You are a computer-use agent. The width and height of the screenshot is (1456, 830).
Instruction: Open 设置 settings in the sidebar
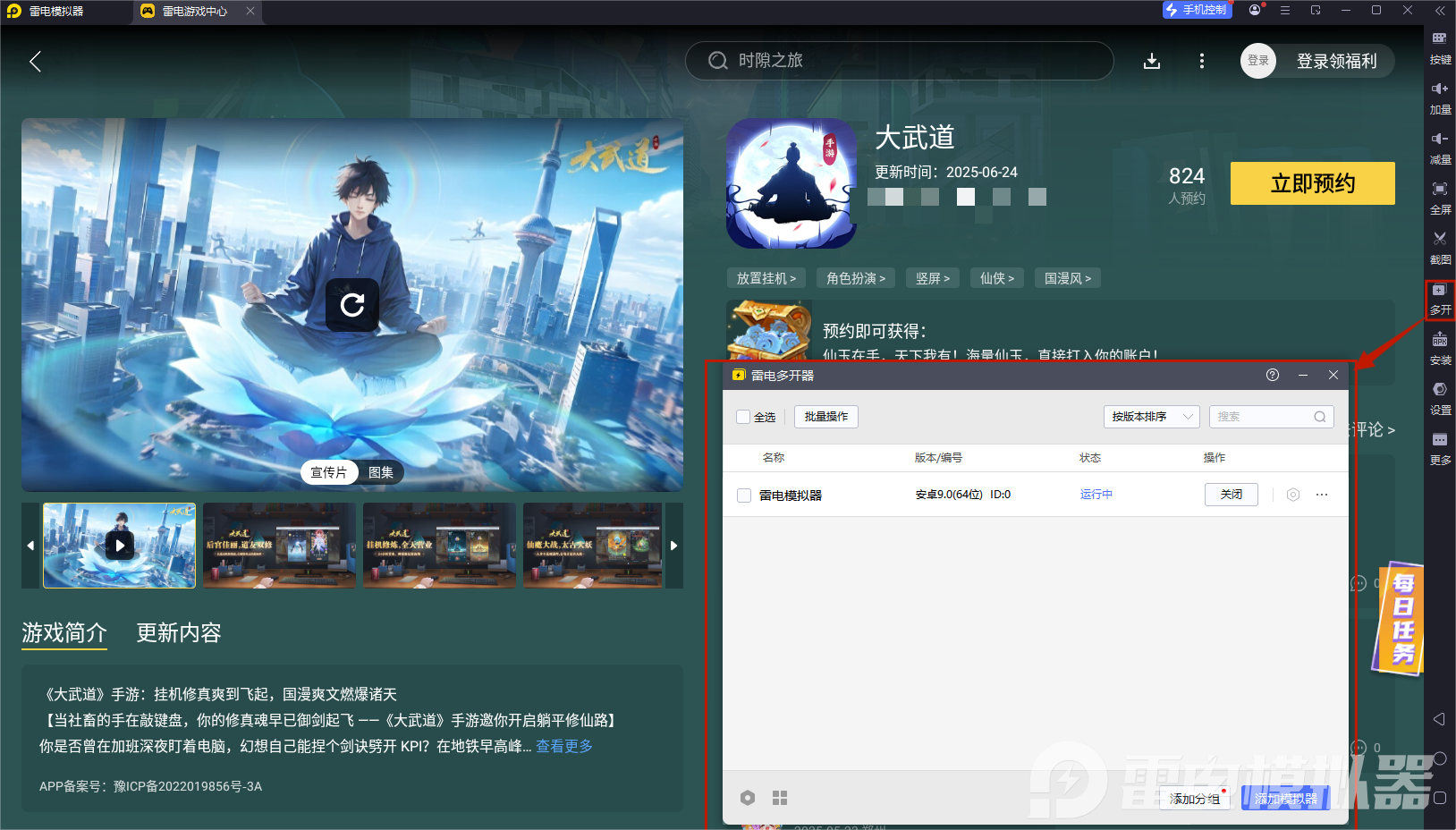(1440, 399)
